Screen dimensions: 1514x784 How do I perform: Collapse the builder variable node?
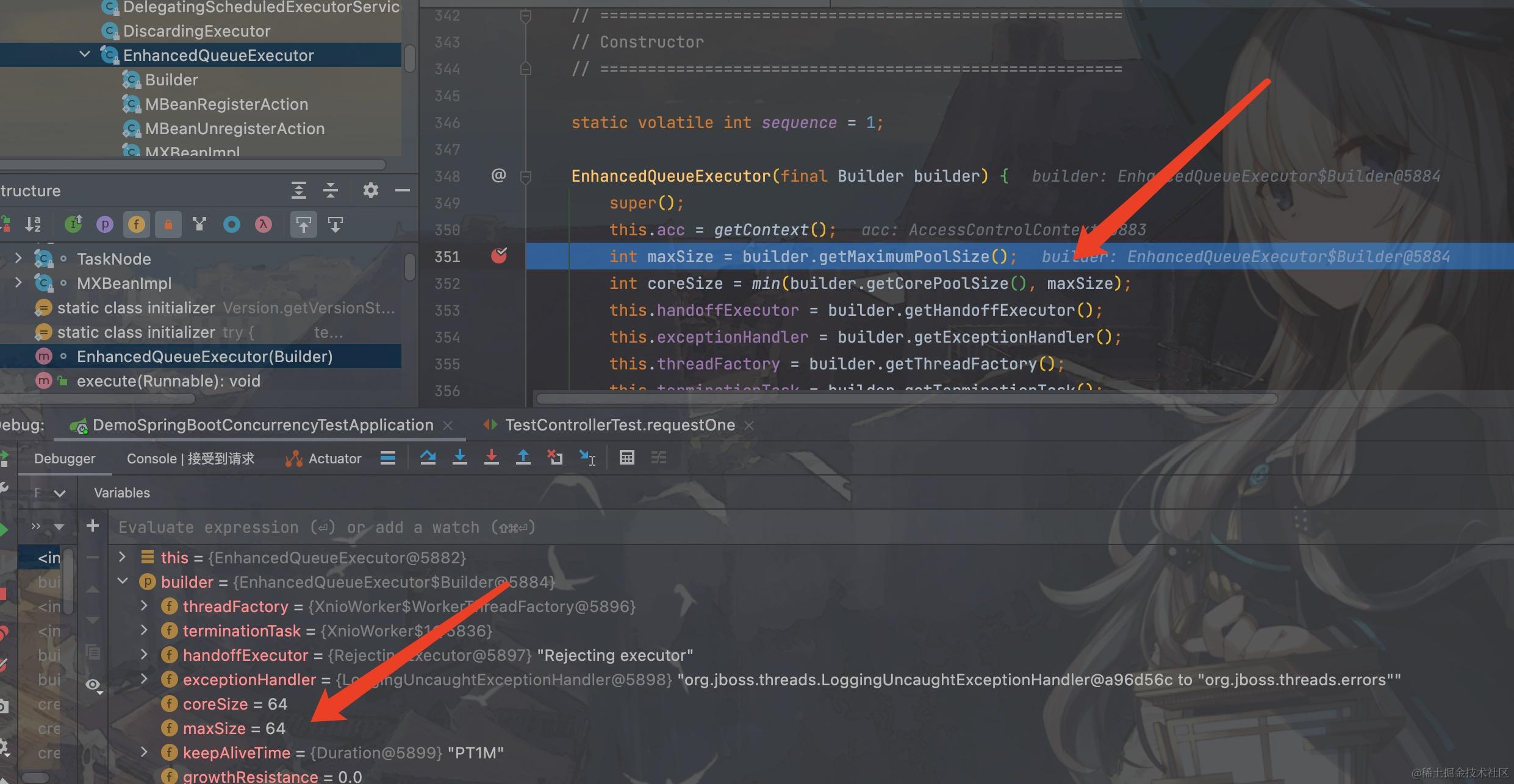[123, 581]
